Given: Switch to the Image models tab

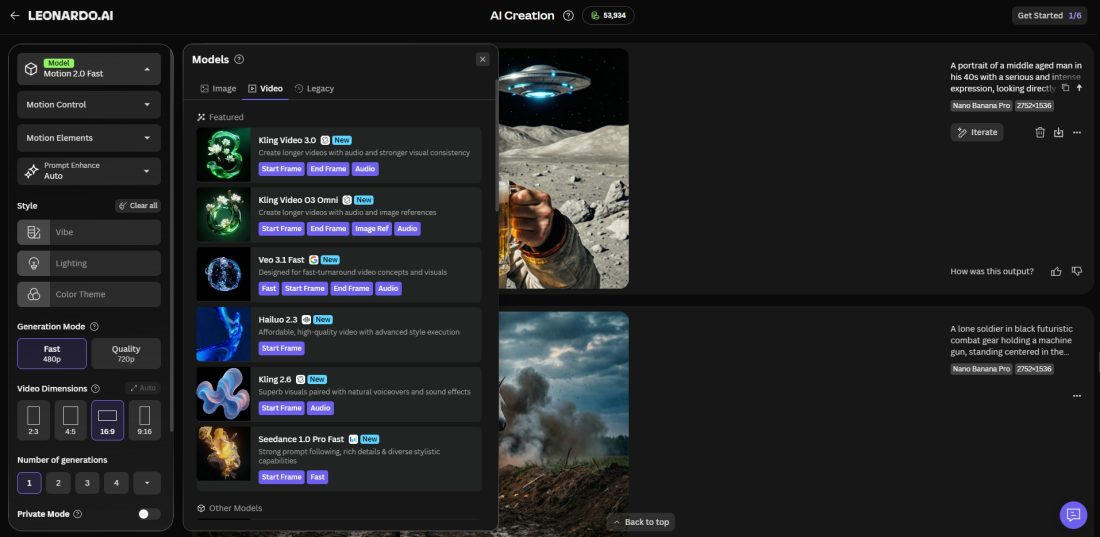Looking at the screenshot, I should click(x=218, y=89).
